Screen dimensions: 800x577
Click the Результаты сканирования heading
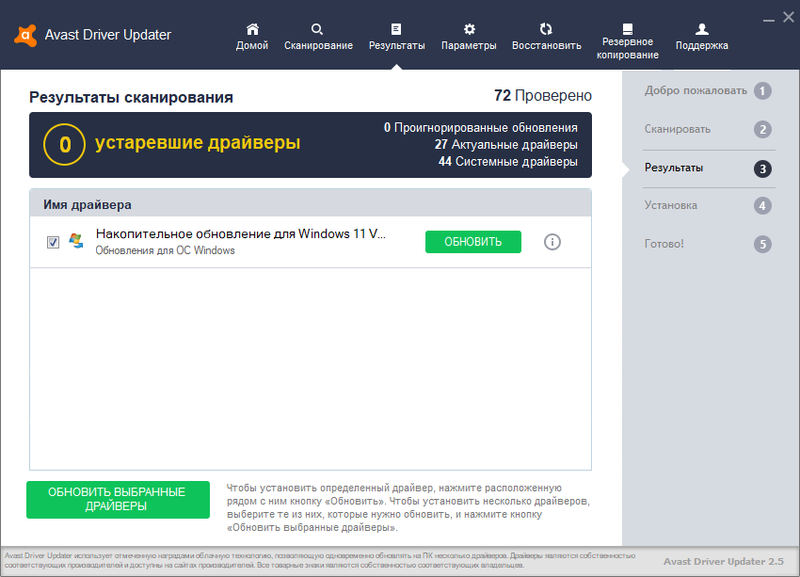click(131, 97)
